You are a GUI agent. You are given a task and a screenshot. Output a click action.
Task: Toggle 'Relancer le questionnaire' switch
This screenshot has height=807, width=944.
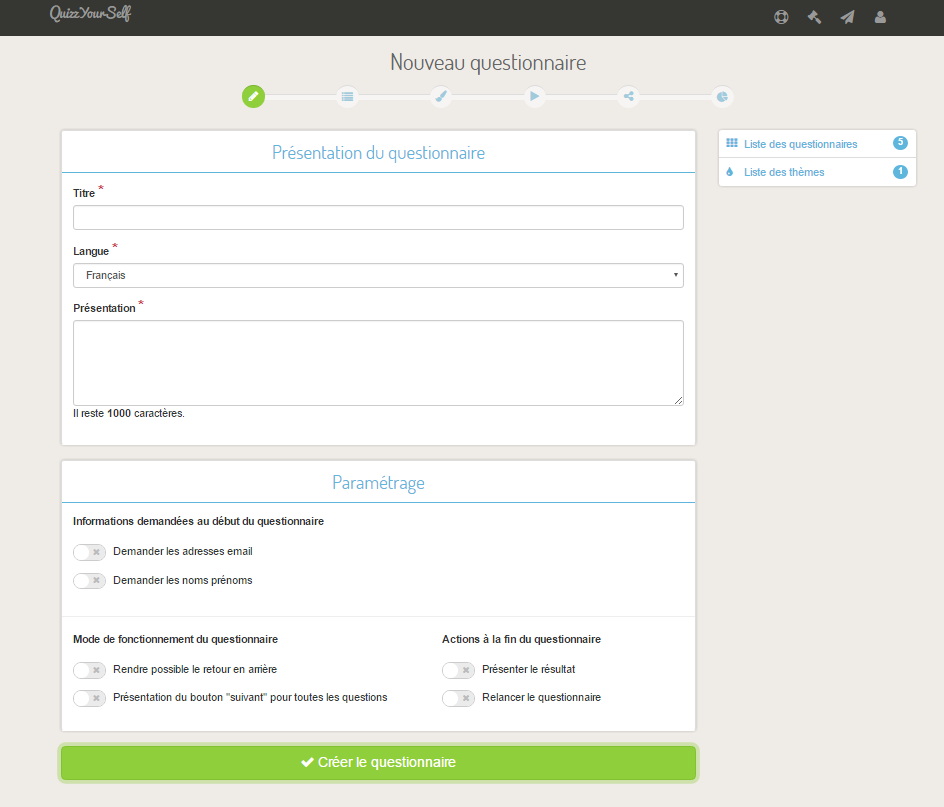[458, 699]
